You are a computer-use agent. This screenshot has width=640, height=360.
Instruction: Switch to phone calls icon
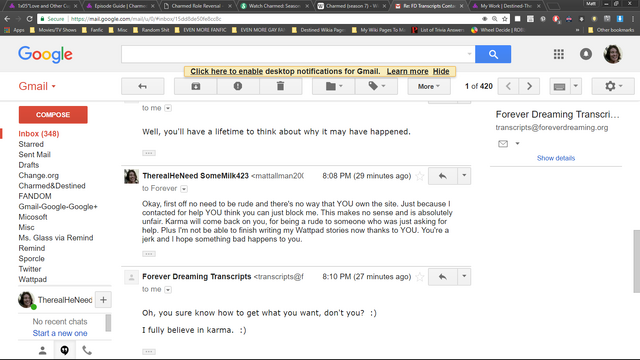tap(87, 350)
